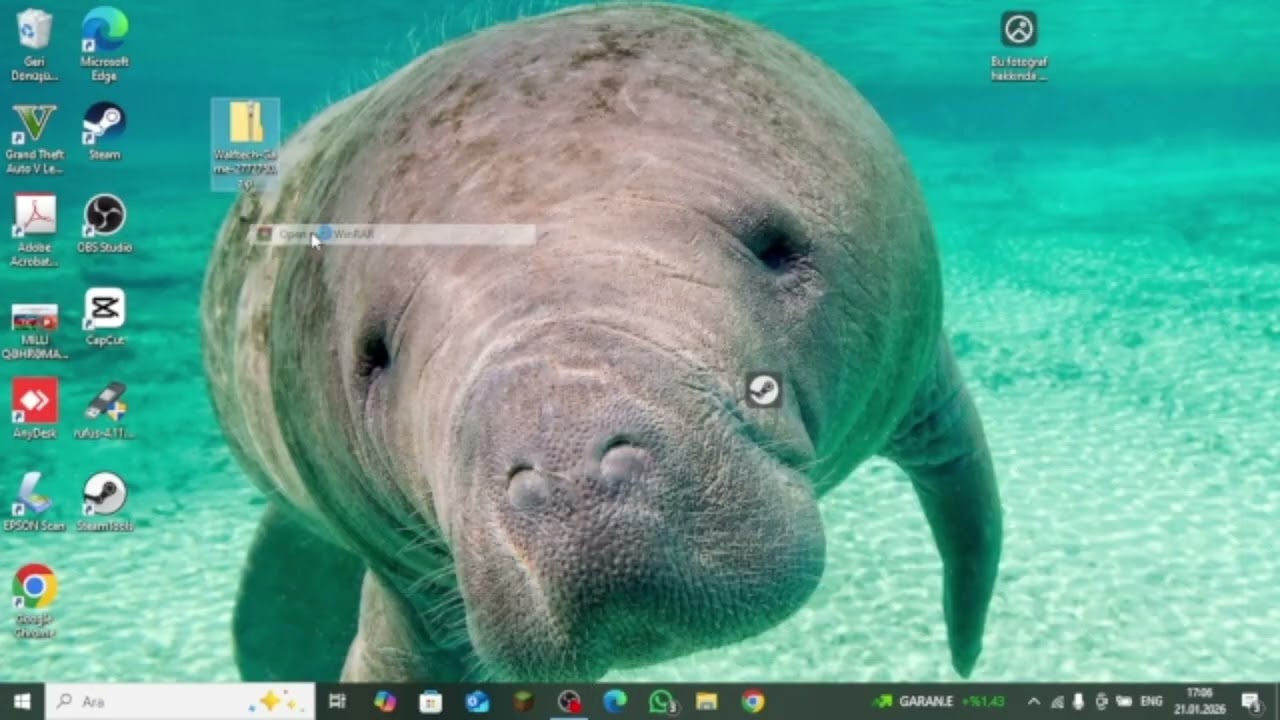1280x720 pixels.
Task: Open the Windows Start menu
Action: [x=22, y=702]
